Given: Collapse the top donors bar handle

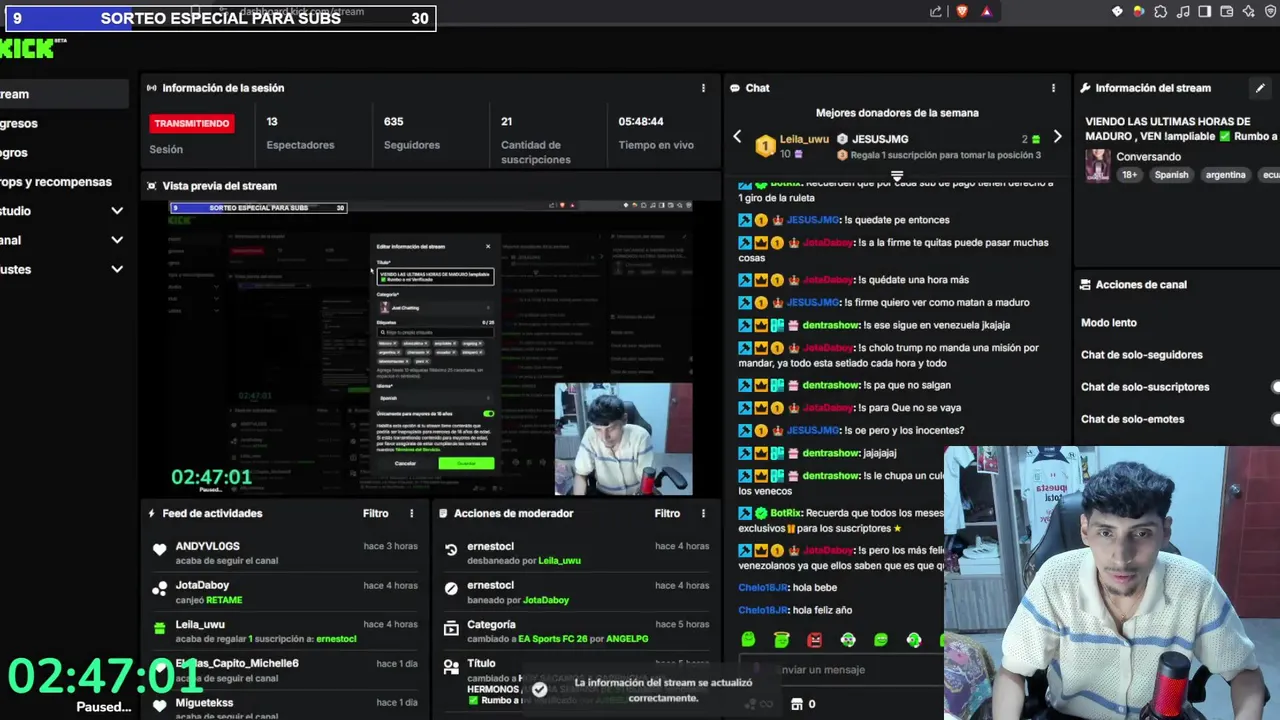Looking at the screenshot, I should [897, 176].
